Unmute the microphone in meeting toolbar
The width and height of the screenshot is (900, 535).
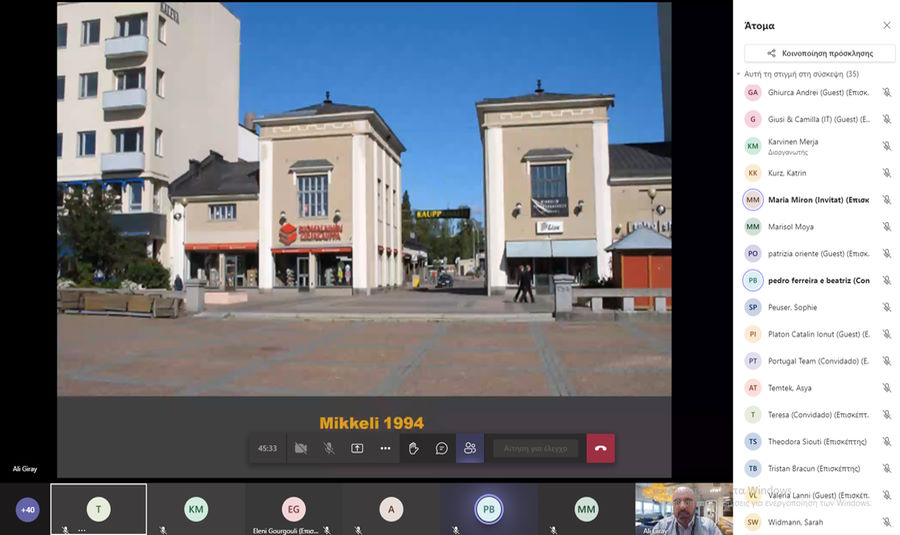click(x=328, y=448)
